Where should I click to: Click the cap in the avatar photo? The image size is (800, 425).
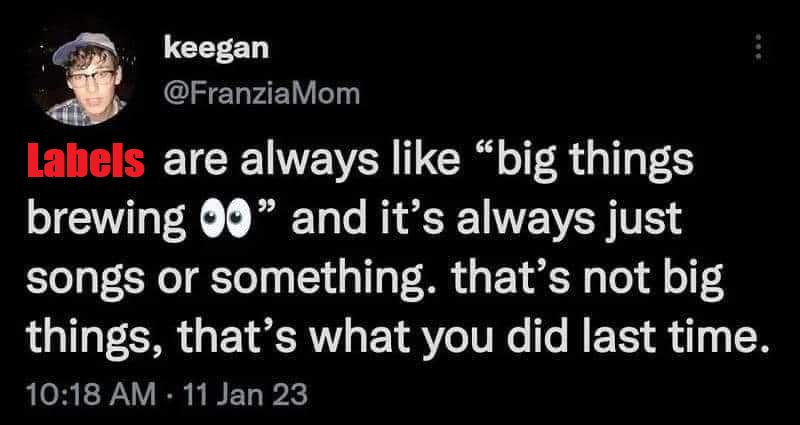pos(84,47)
